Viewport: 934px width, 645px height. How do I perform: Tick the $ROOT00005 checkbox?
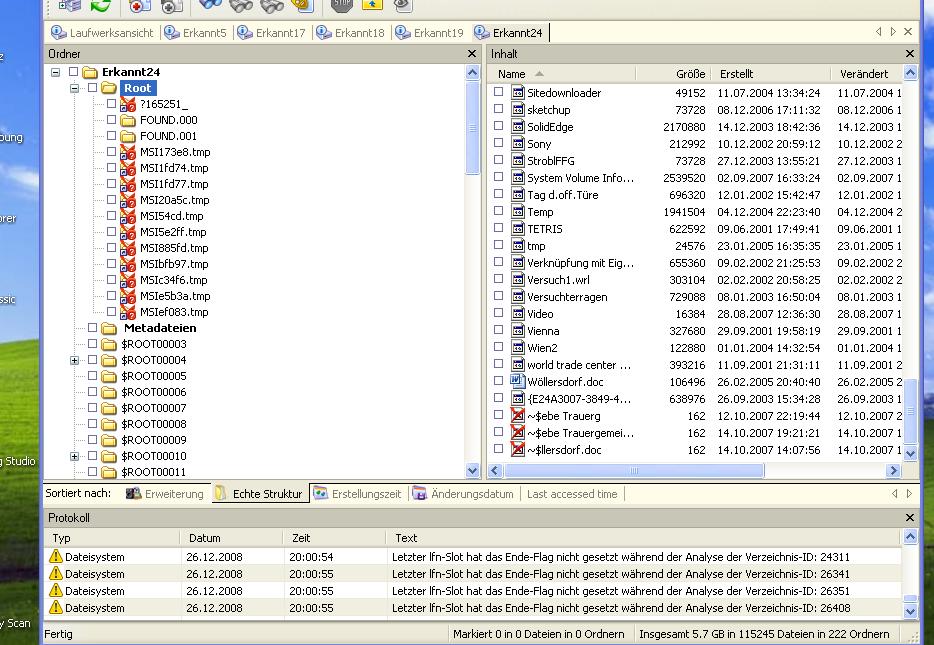pos(92,376)
